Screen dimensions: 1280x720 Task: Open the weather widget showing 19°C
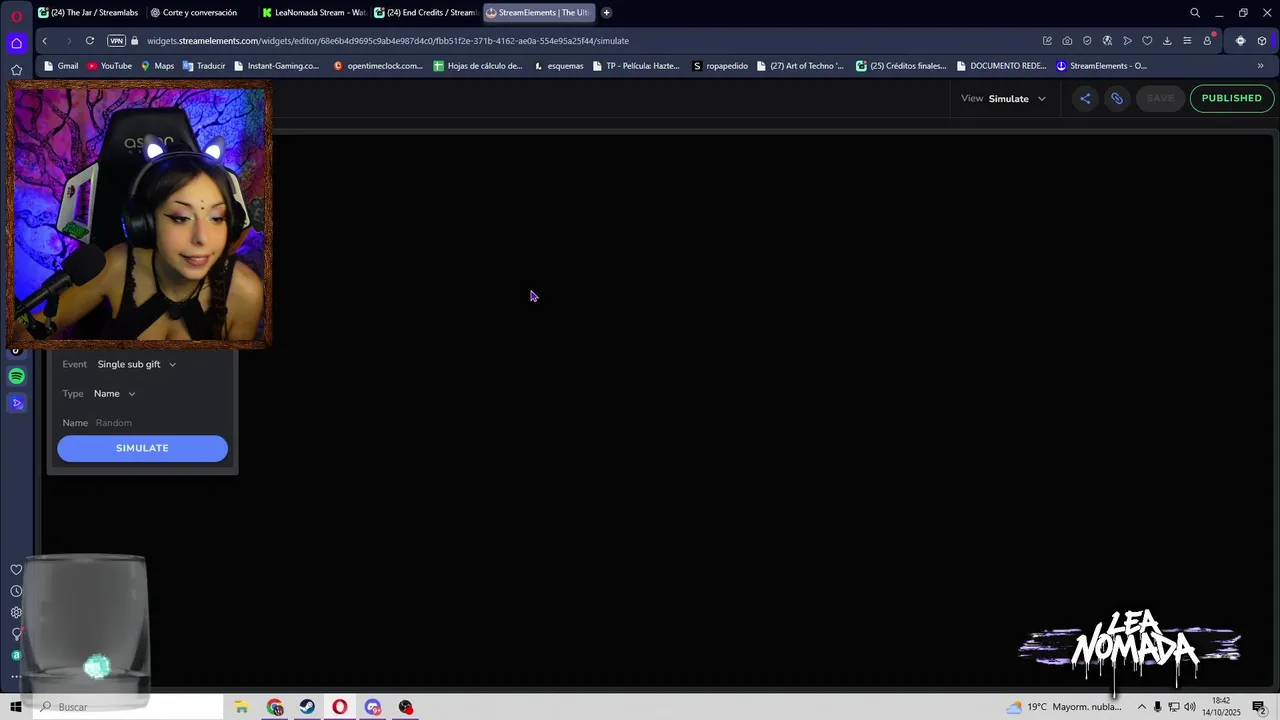(x=1064, y=707)
